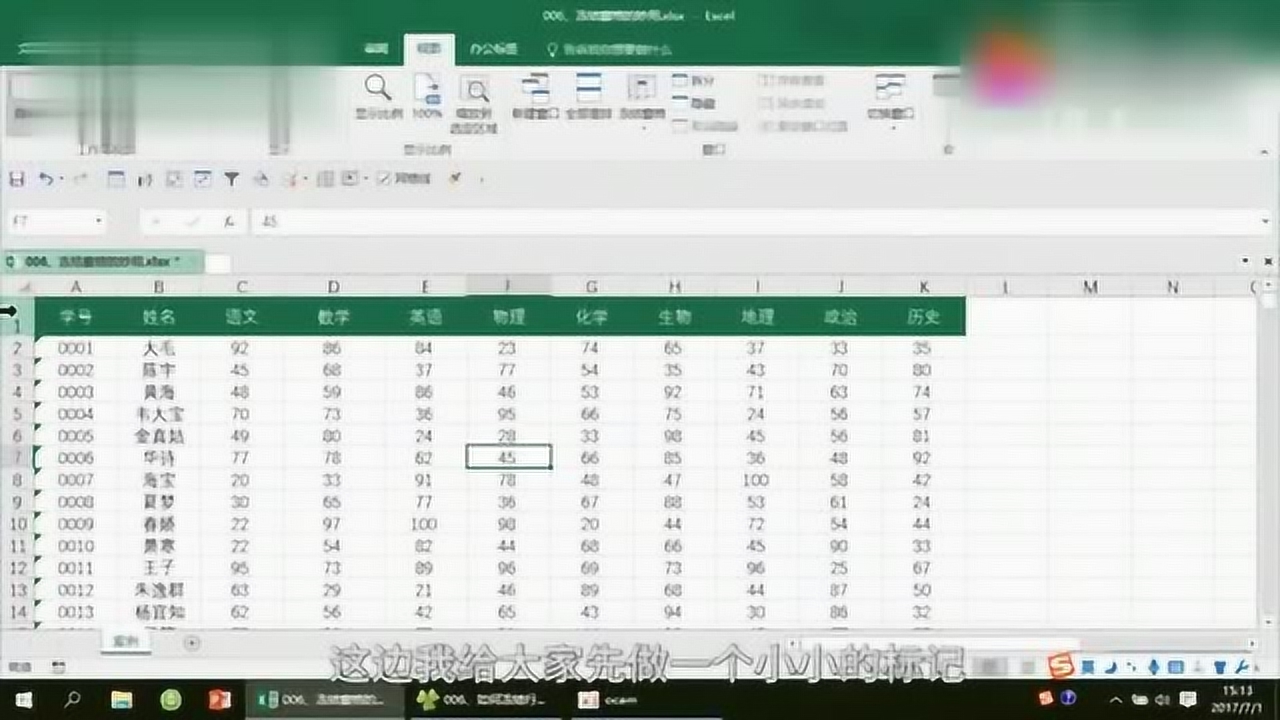The height and width of the screenshot is (720, 1280).
Task: Click the Hide (隐藏) window icon
Action: tap(693, 103)
